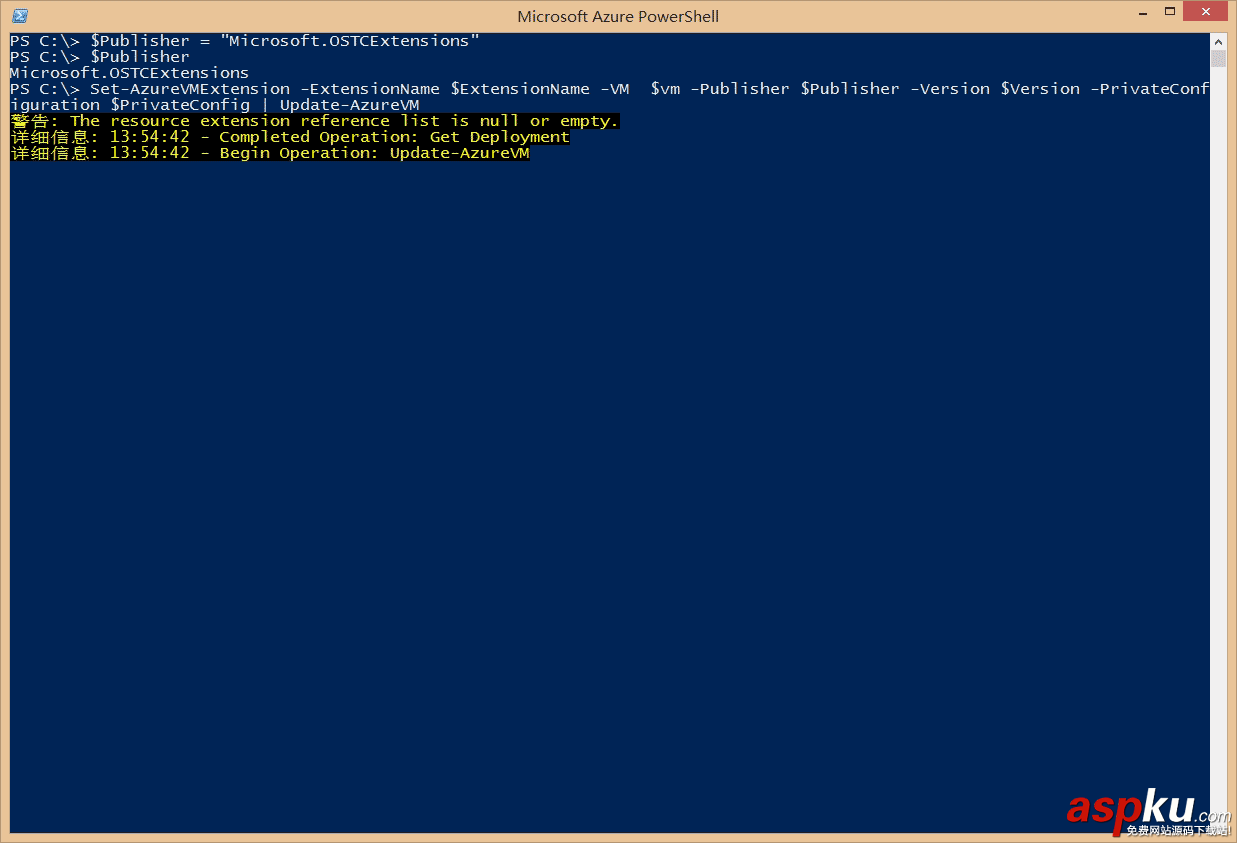The height and width of the screenshot is (843, 1237).
Task: Click the unquoted Microsoft.OSTCExtensions output line
Action: coord(129,73)
